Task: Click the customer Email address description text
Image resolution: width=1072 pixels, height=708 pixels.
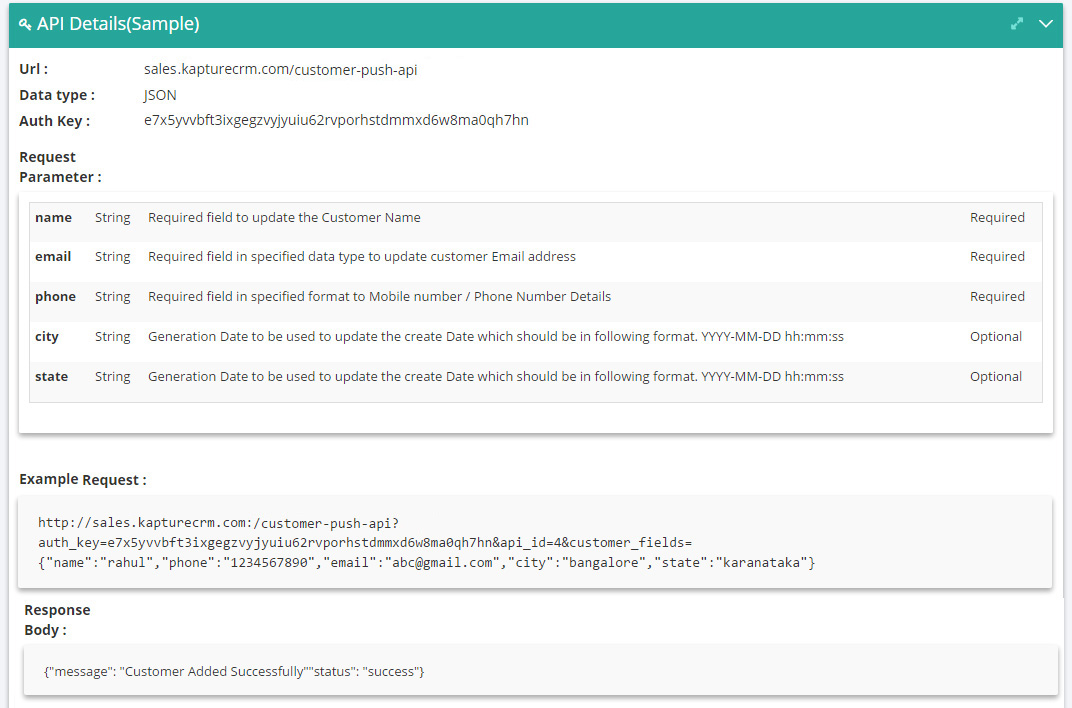Action: point(362,256)
